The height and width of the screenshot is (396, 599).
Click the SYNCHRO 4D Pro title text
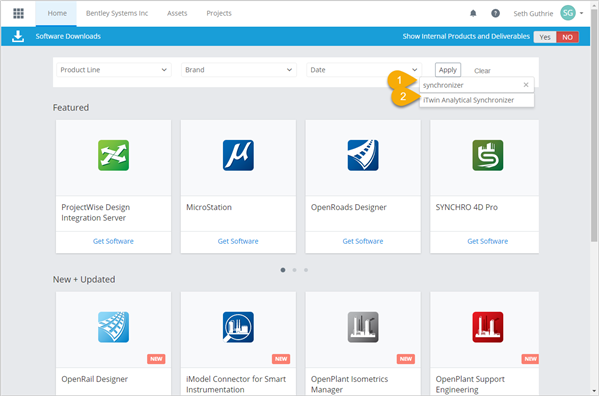coord(466,207)
